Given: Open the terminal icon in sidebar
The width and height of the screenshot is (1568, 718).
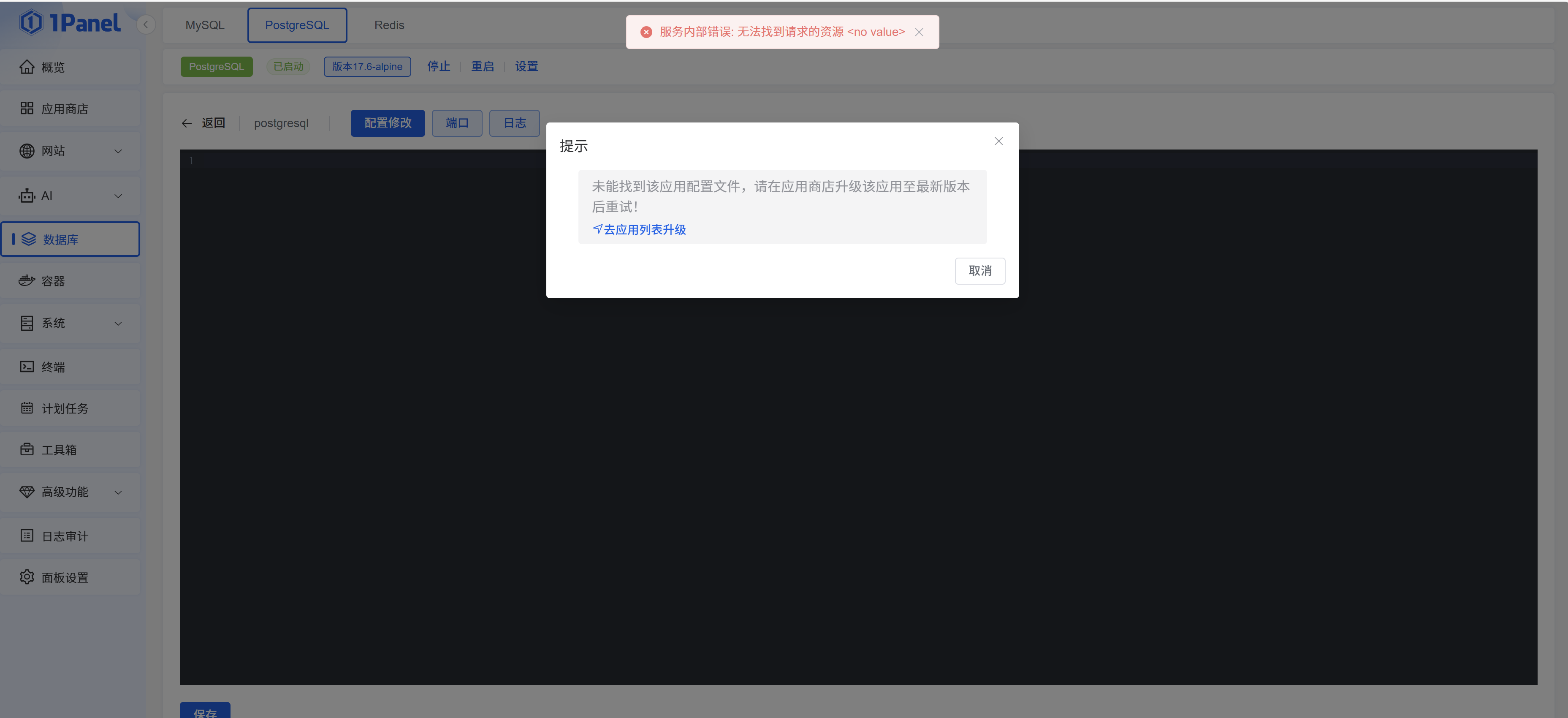Looking at the screenshot, I should (x=27, y=367).
